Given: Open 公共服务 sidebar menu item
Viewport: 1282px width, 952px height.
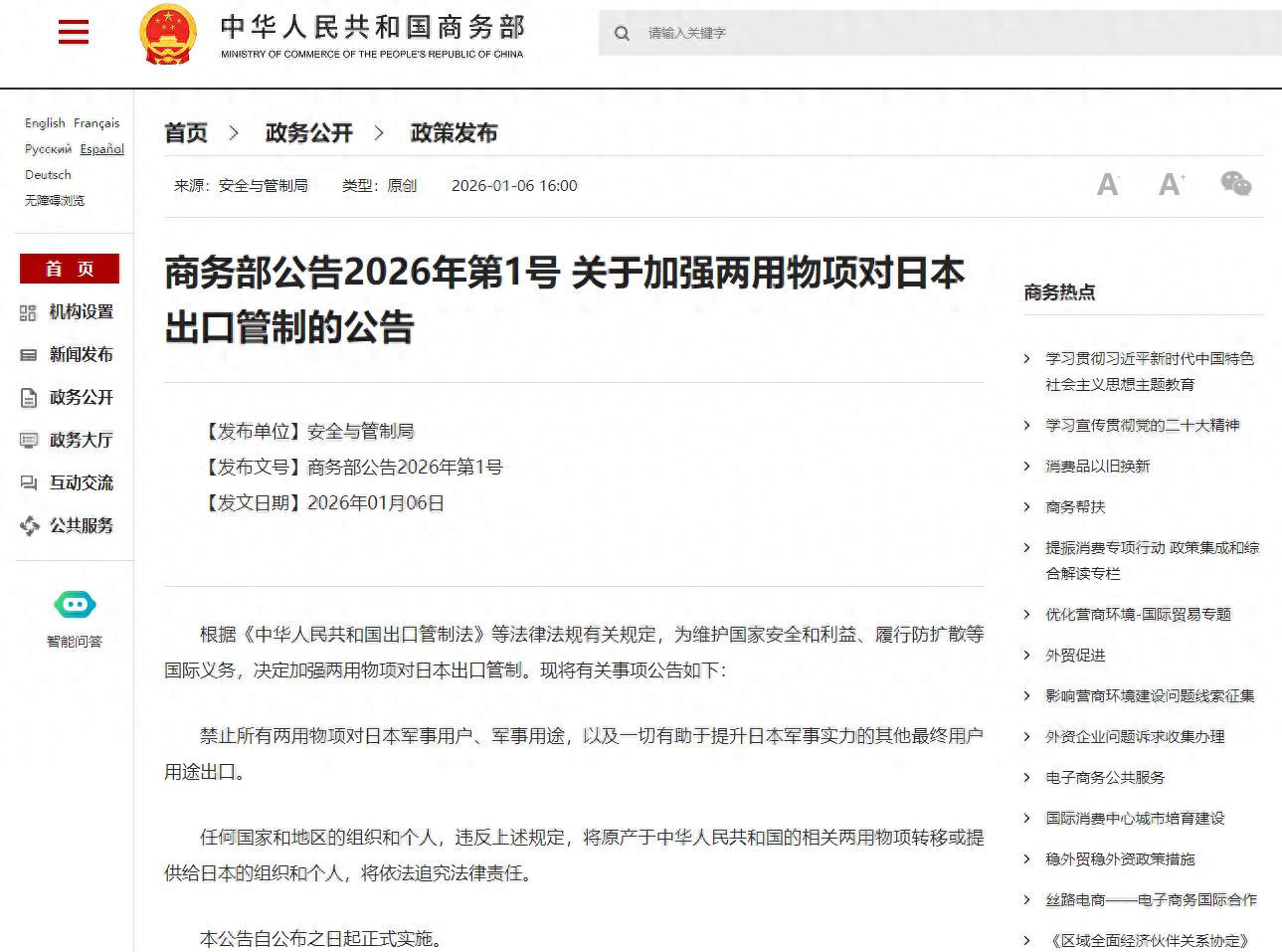Looking at the screenshot, I should pos(82,526).
